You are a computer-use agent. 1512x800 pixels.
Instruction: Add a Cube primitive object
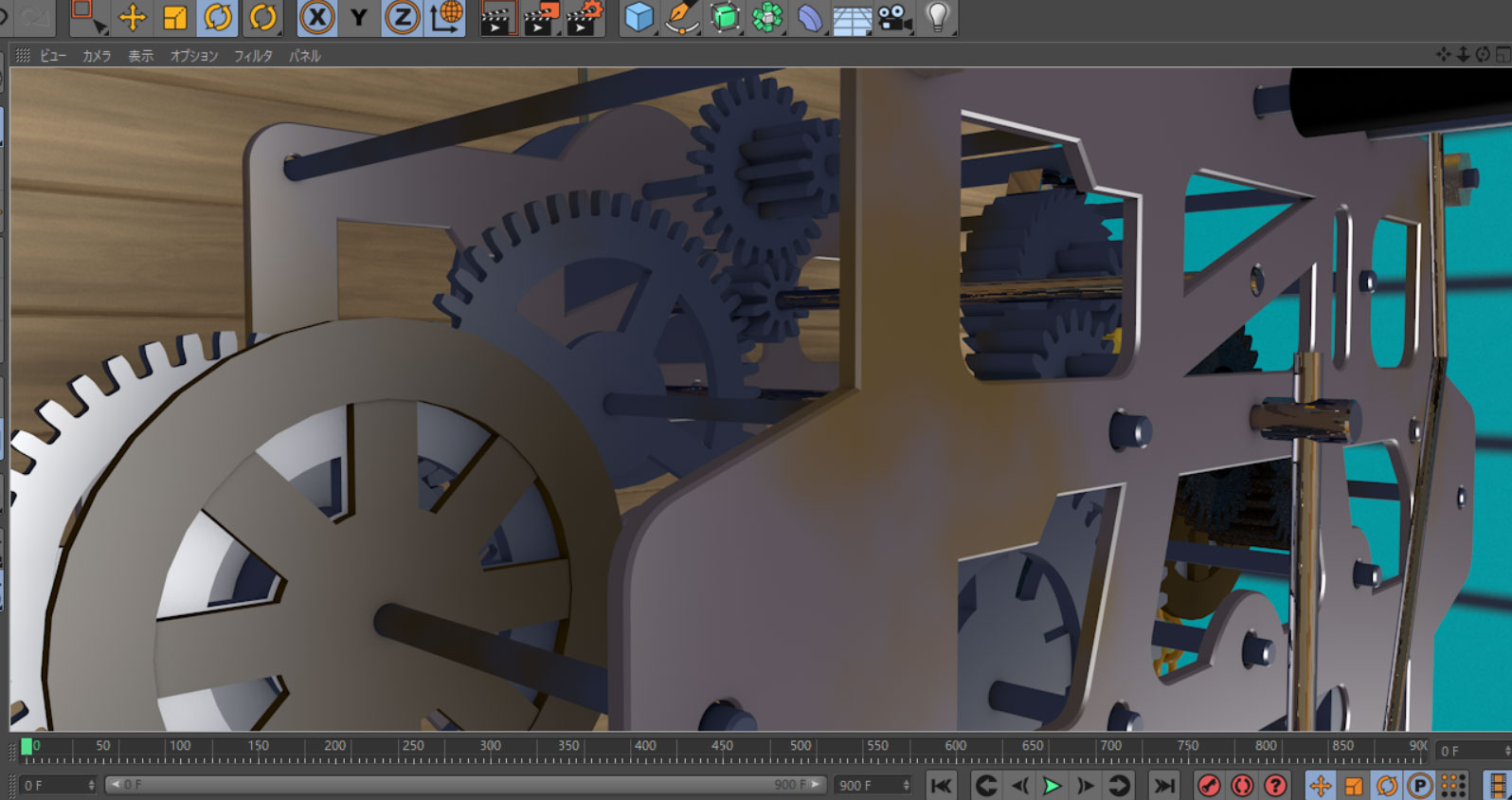639,17
